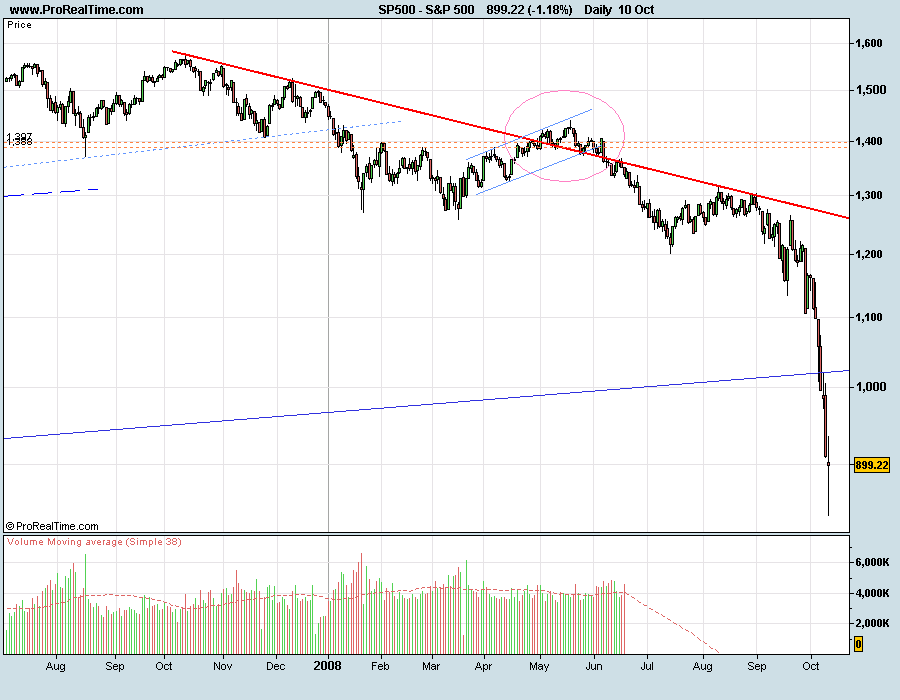Select the Dec month label
This screenshot has width=900, height=700.
(276, 666)
